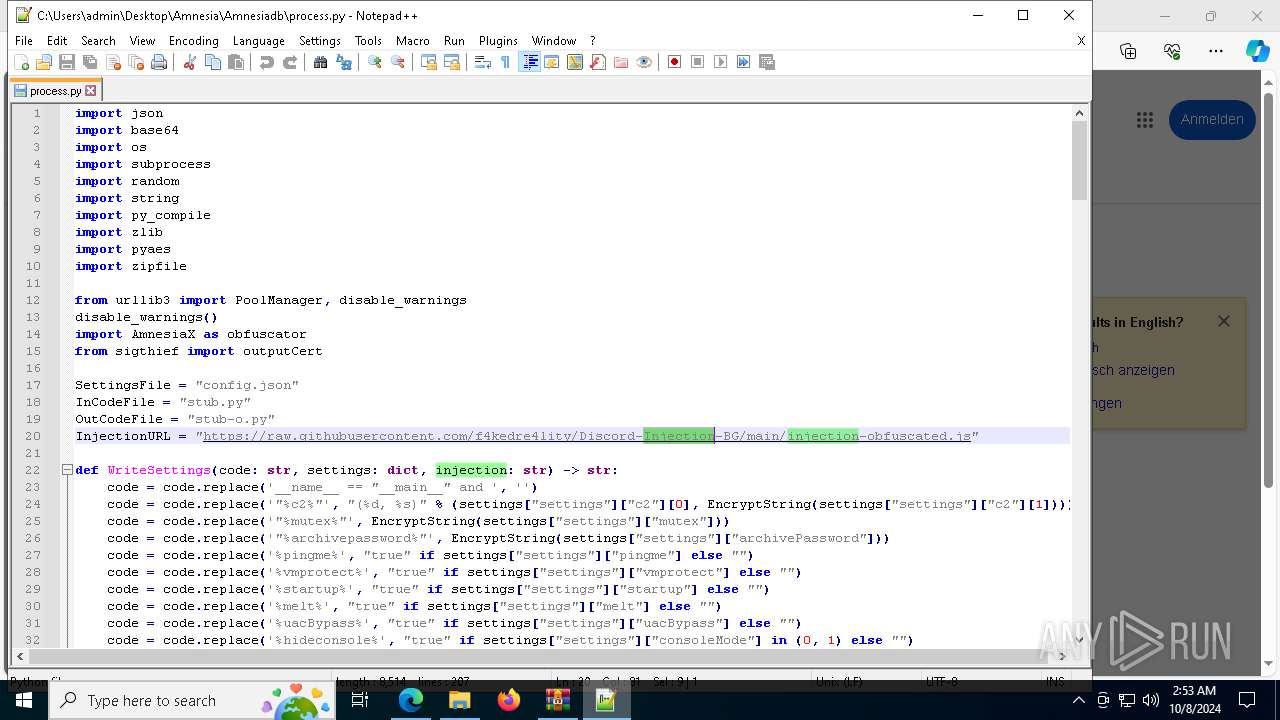Save the file with the Save icon
The image size is (1280, 720).
[67, 62]
